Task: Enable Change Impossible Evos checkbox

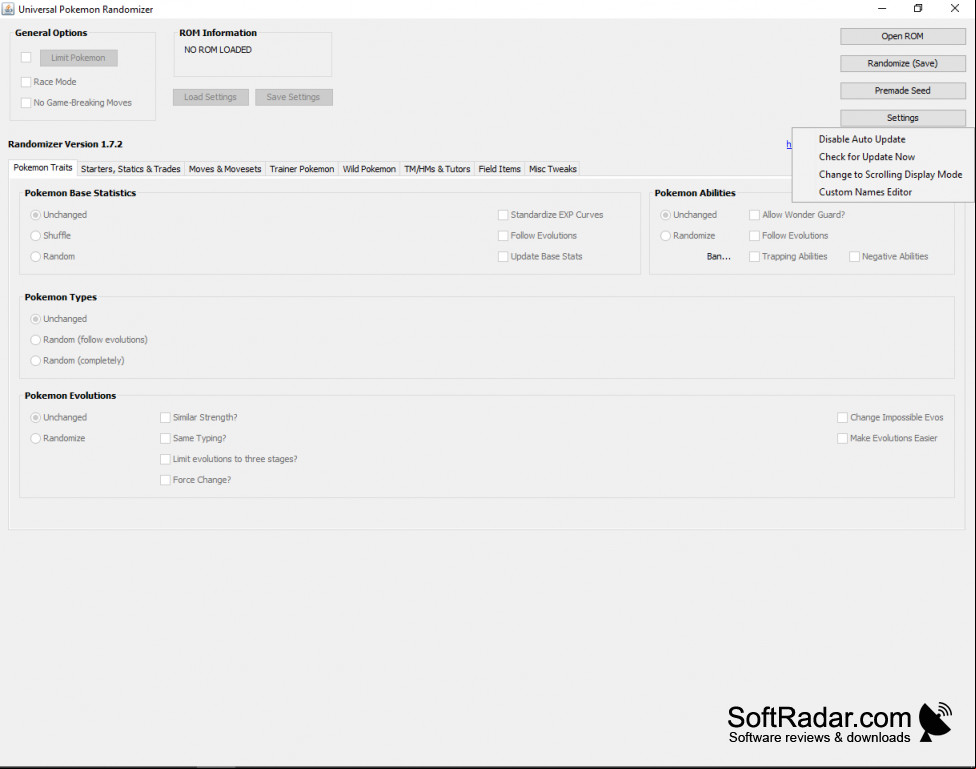Action: coord(842,417)
